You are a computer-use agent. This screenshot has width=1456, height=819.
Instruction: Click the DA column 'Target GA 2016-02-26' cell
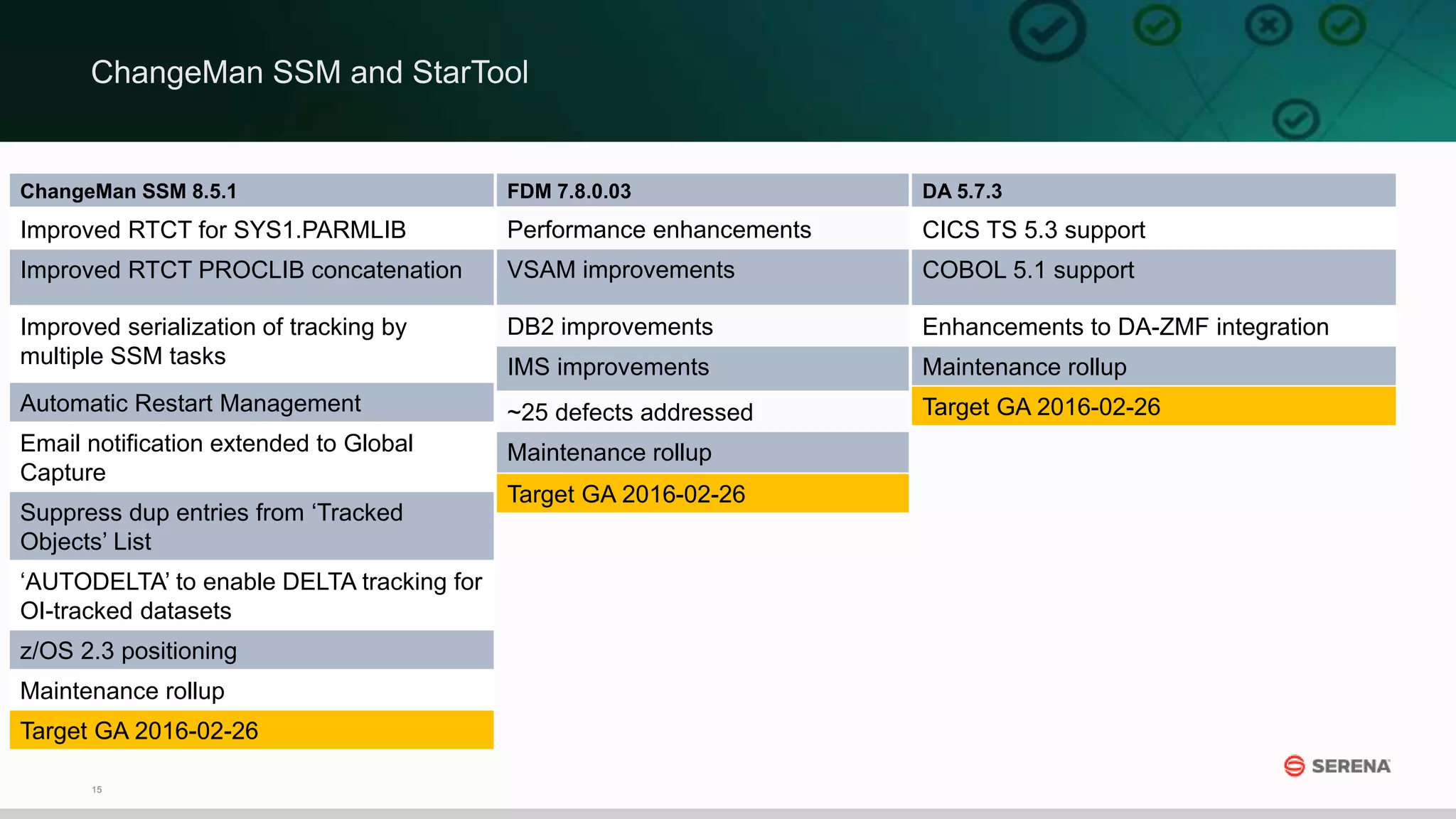1153,406
